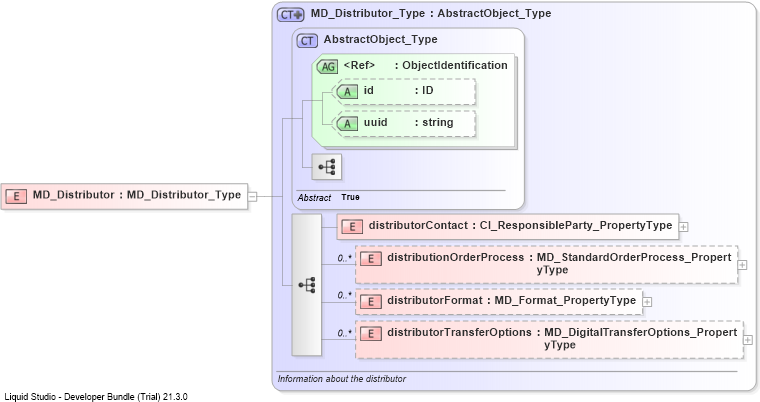Select the sequence icon inside AbstractObject_Type
Image resolution: width=760 pixels, height=402 pixels.
(327, 167)
